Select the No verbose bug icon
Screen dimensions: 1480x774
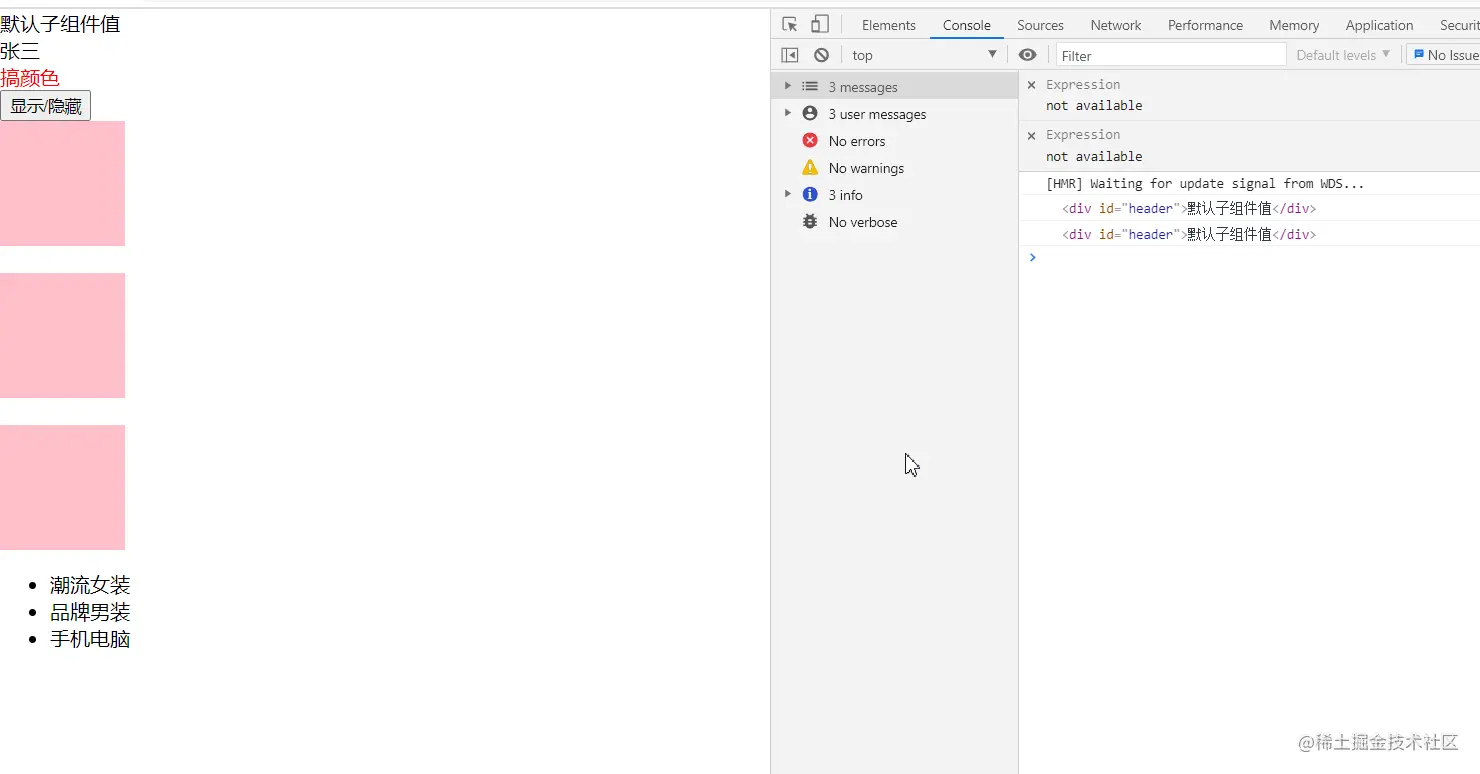click(810, 222)
